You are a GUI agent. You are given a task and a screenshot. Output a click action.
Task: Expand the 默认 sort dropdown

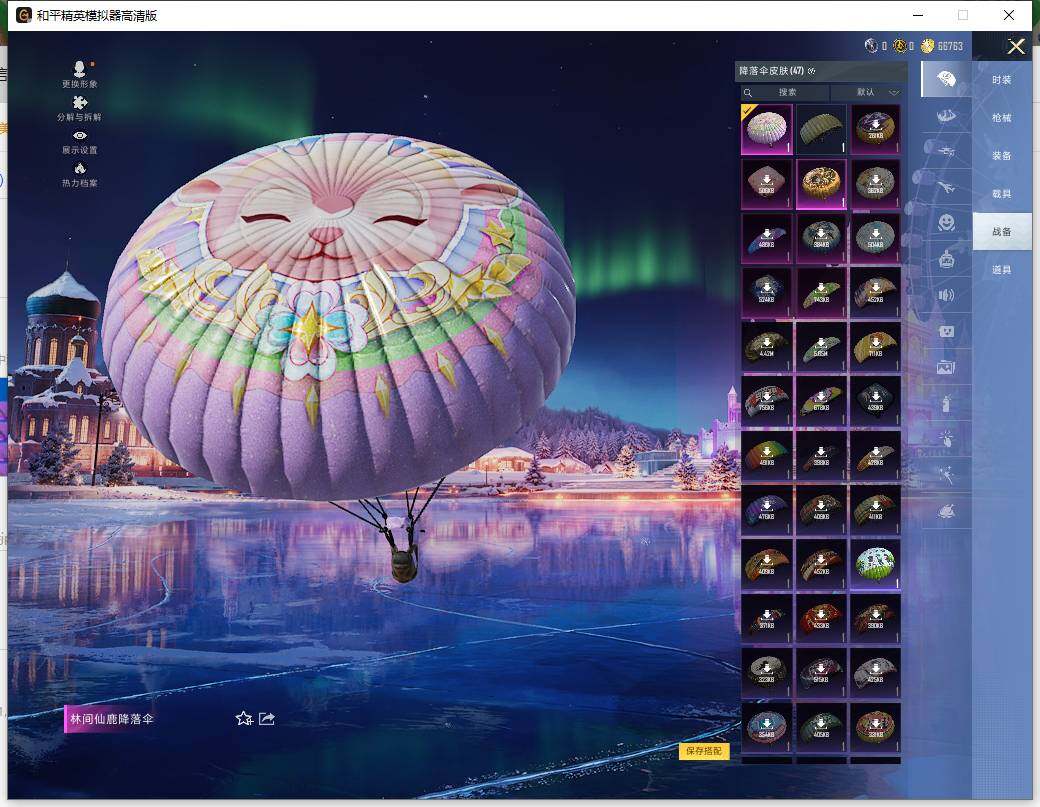pyautogui.click(x=870, y=92)
